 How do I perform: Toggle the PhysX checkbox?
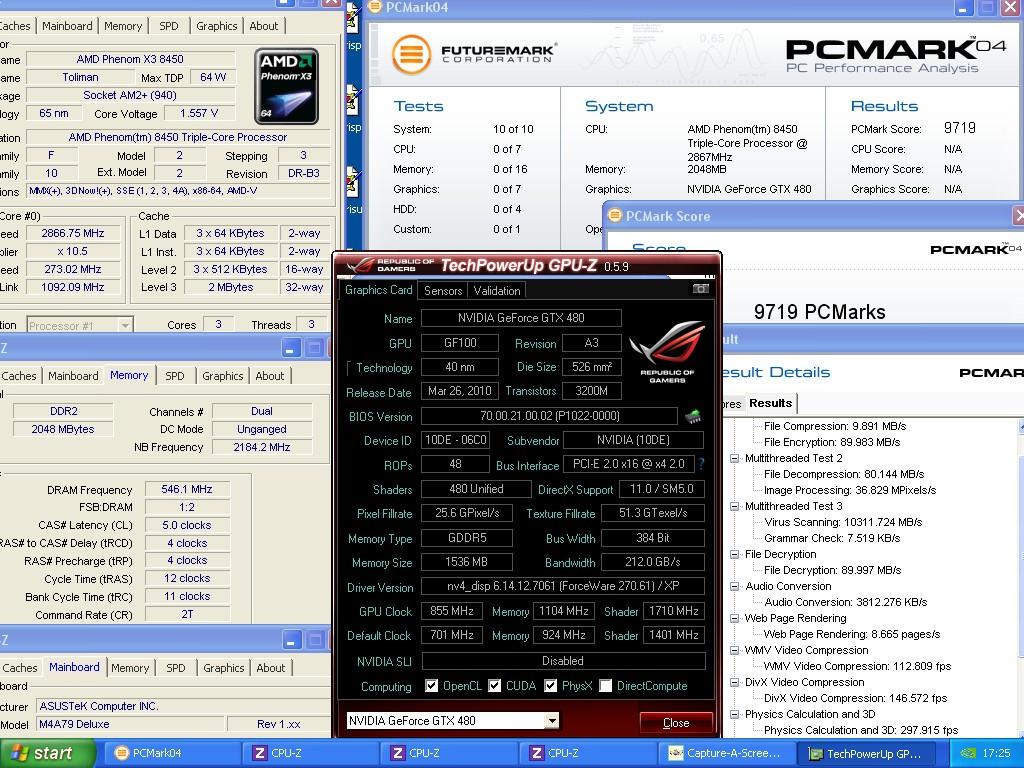point(551,685)
